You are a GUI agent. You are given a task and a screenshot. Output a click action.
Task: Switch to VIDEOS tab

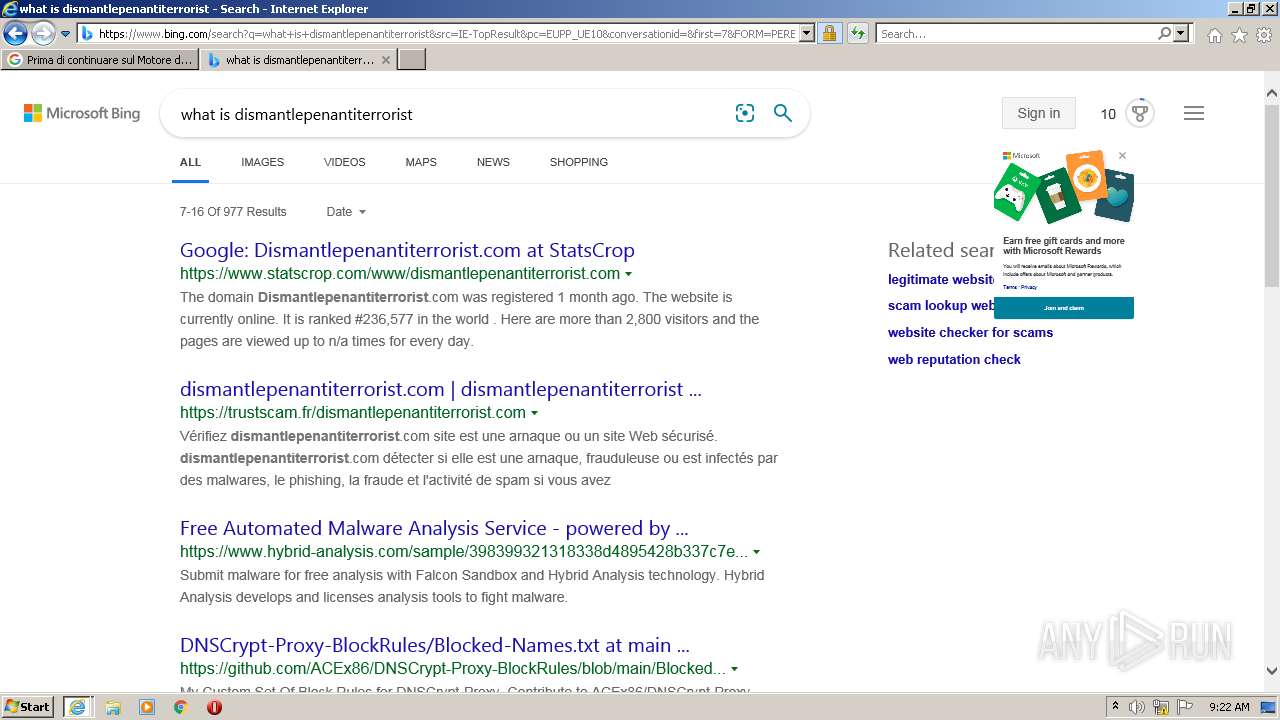[x=344, y=162]
